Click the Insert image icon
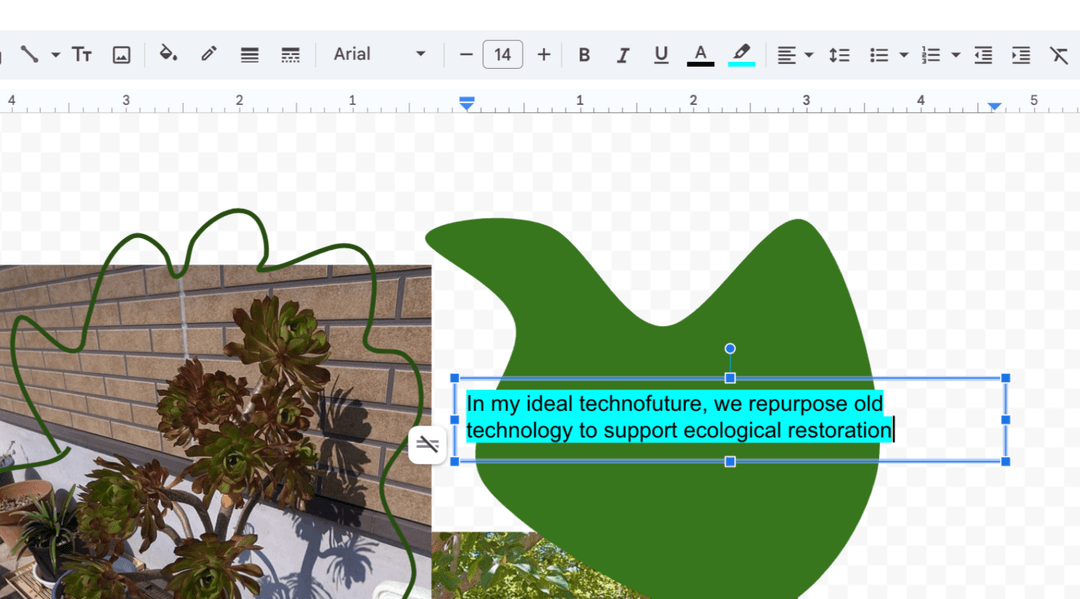Screen dimensions: 1080x599 121,55
